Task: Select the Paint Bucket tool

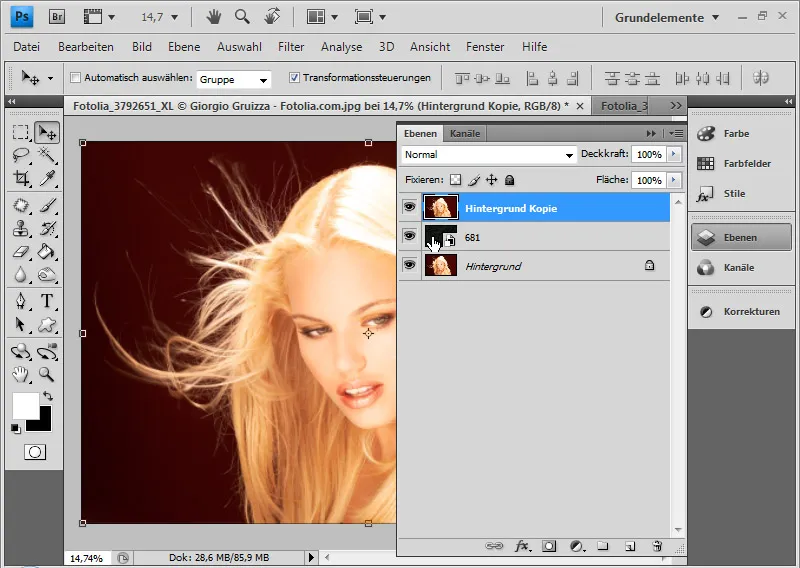Action: point(47,251)
